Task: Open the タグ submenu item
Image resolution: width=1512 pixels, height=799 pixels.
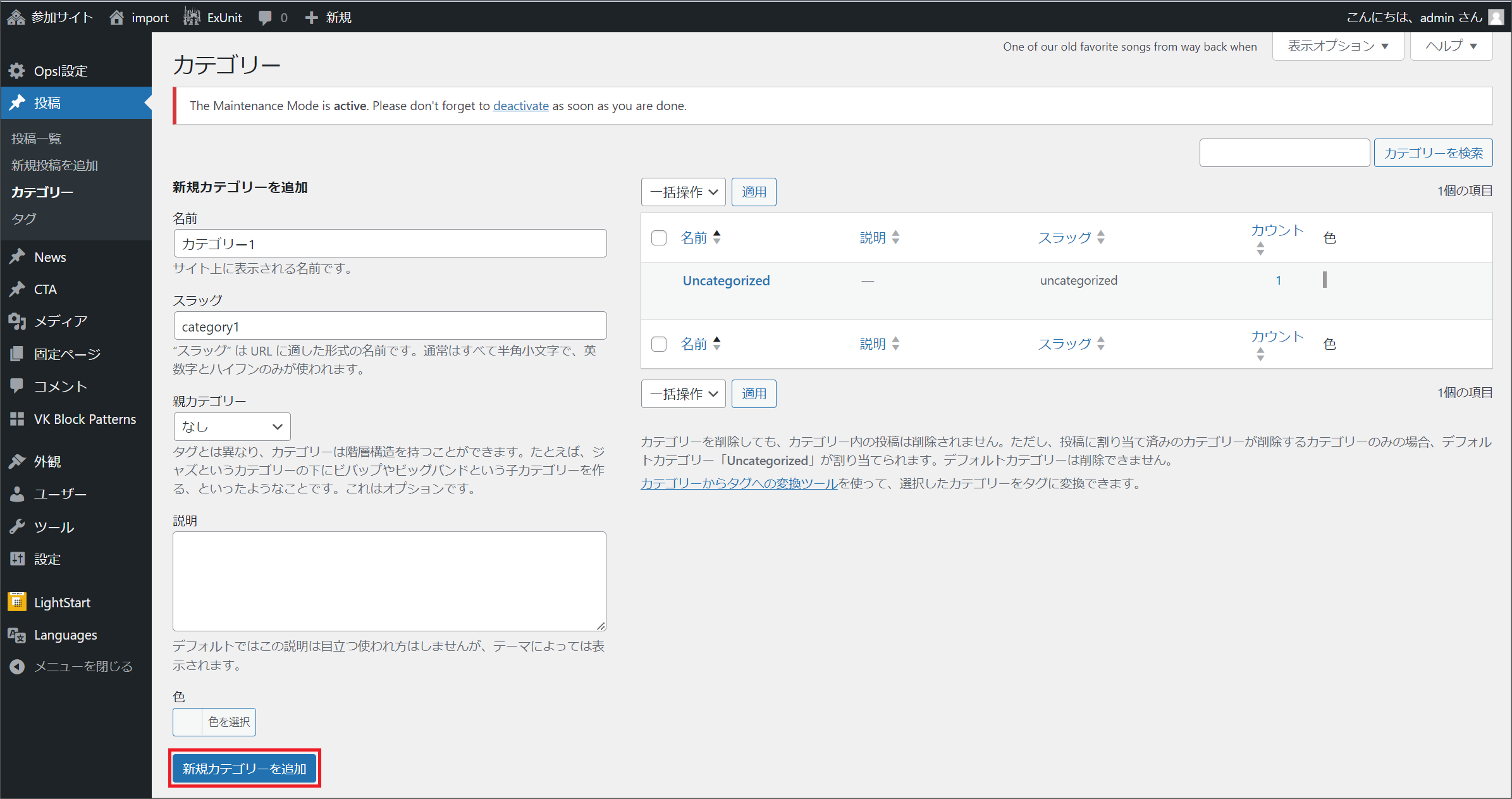Action: coord(24,219)
